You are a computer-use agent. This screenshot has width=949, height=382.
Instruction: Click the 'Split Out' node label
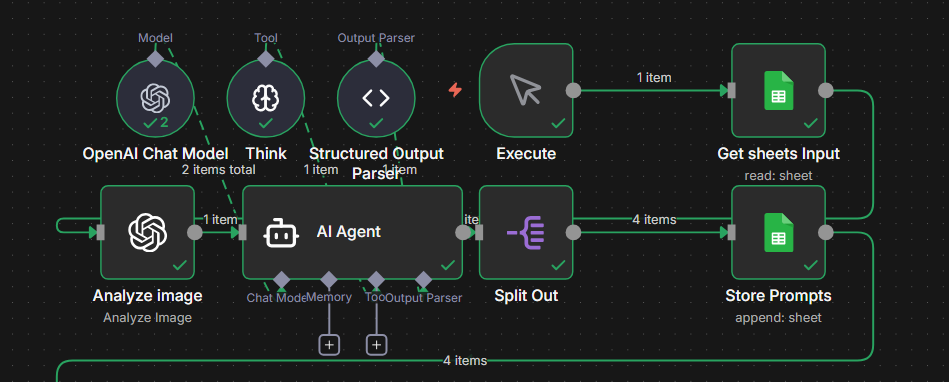click(526, 296)
